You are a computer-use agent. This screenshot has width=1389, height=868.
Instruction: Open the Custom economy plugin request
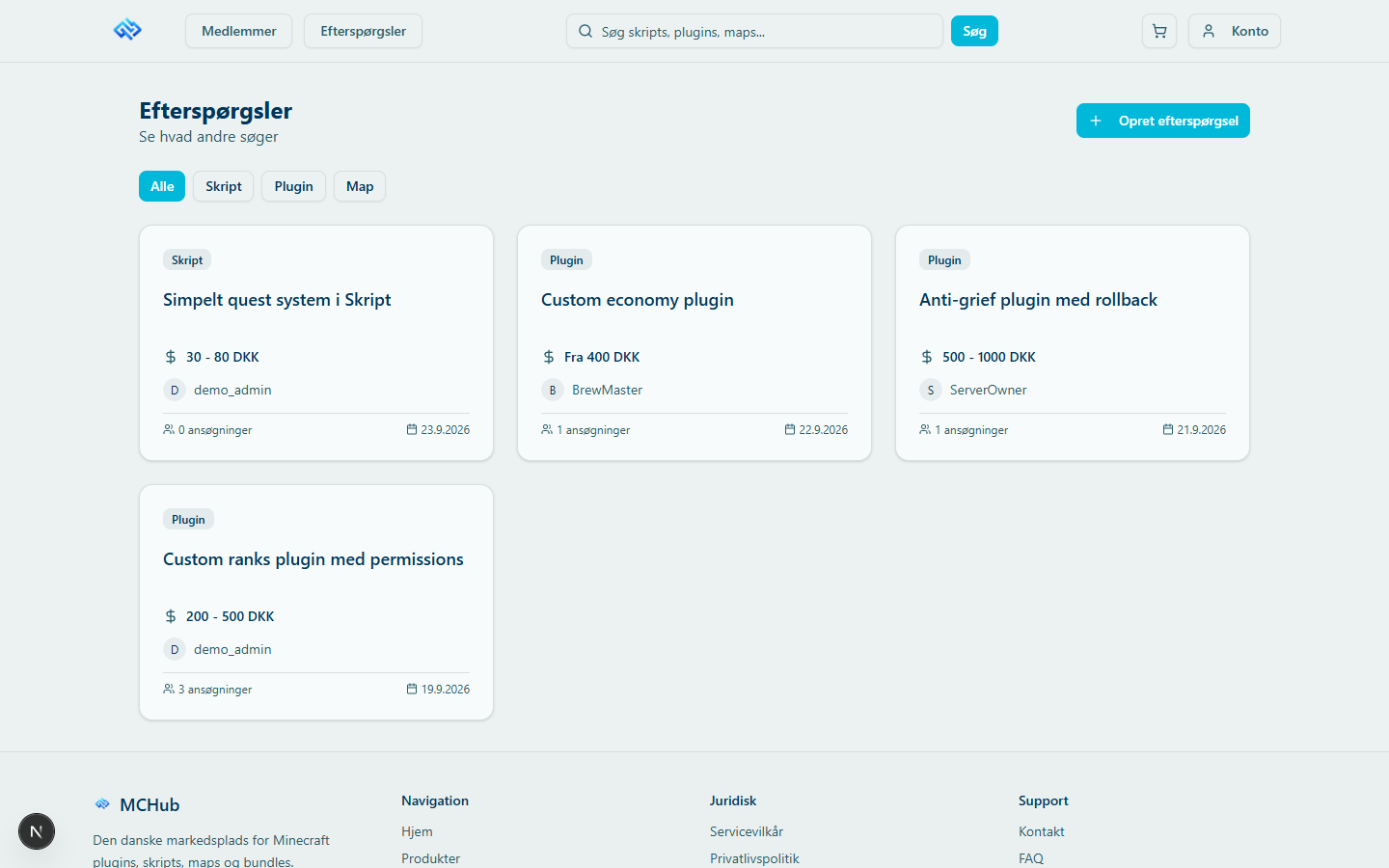[x=638, y=300]
